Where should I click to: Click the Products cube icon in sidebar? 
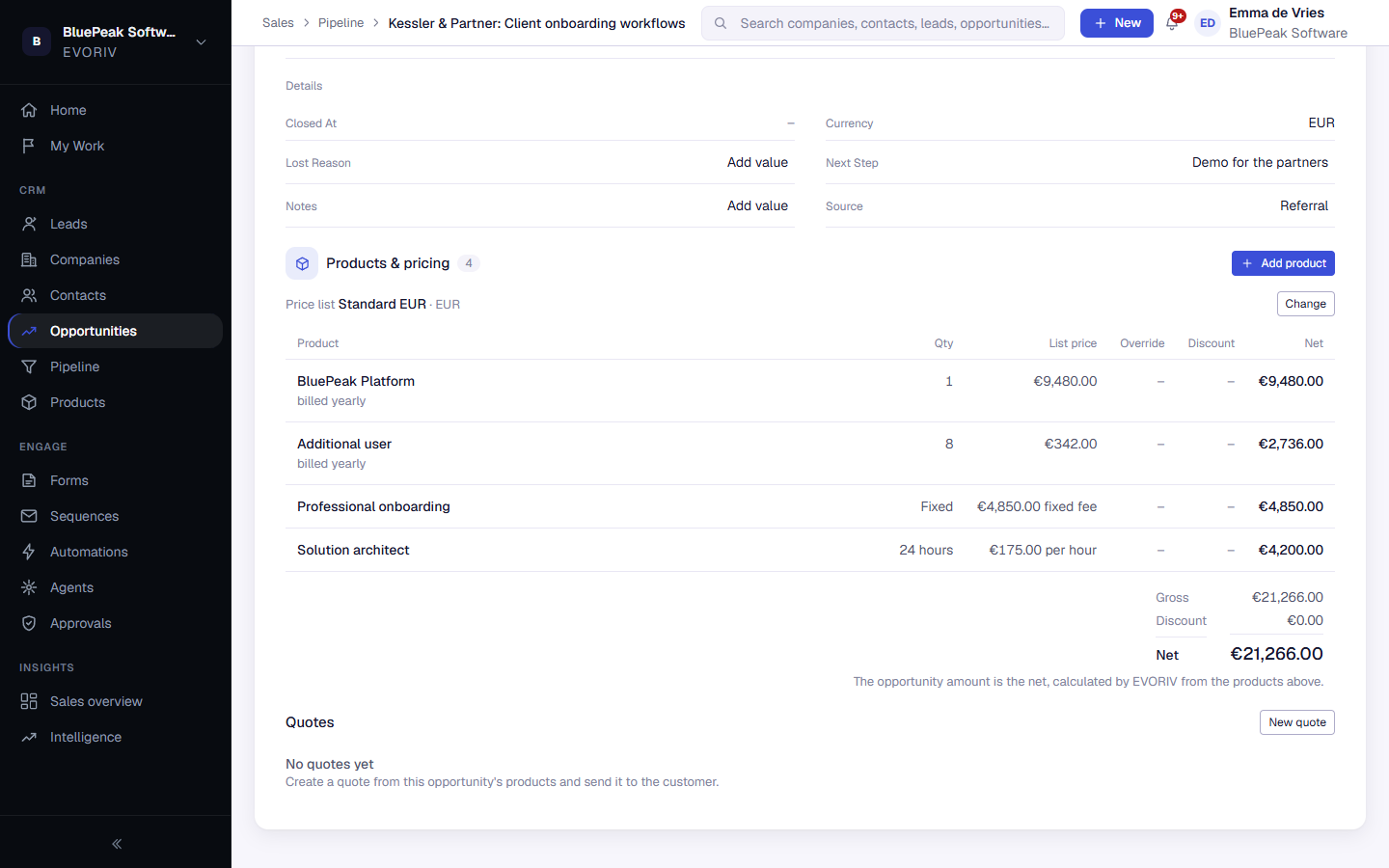(x=29, y=402)
